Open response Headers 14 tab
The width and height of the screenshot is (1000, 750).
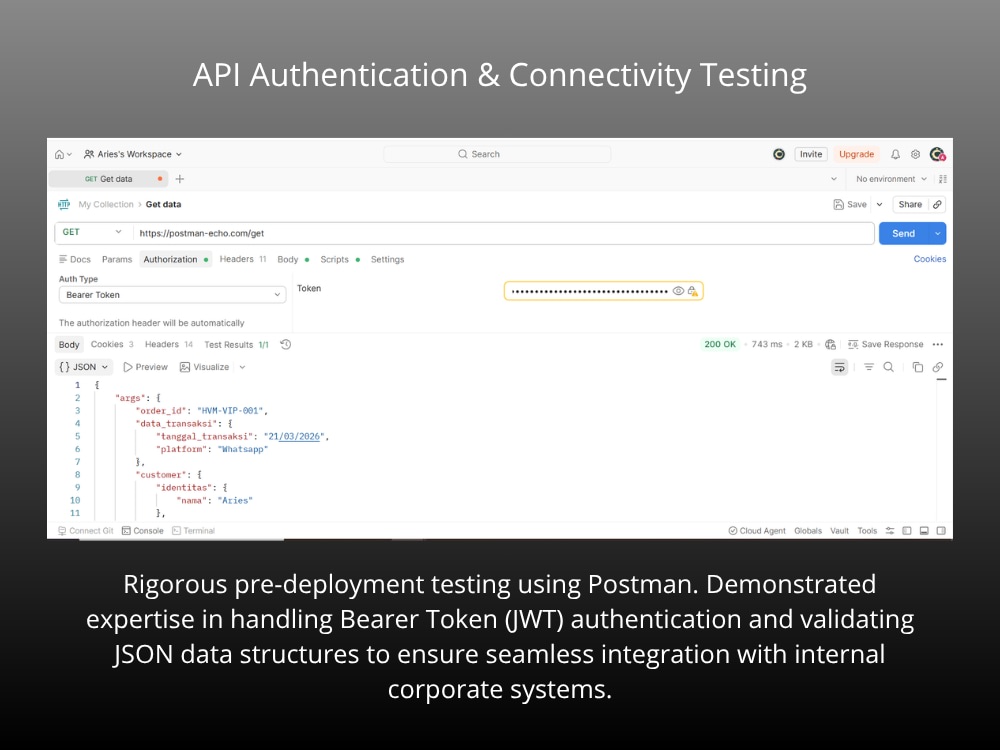[169, 344]
